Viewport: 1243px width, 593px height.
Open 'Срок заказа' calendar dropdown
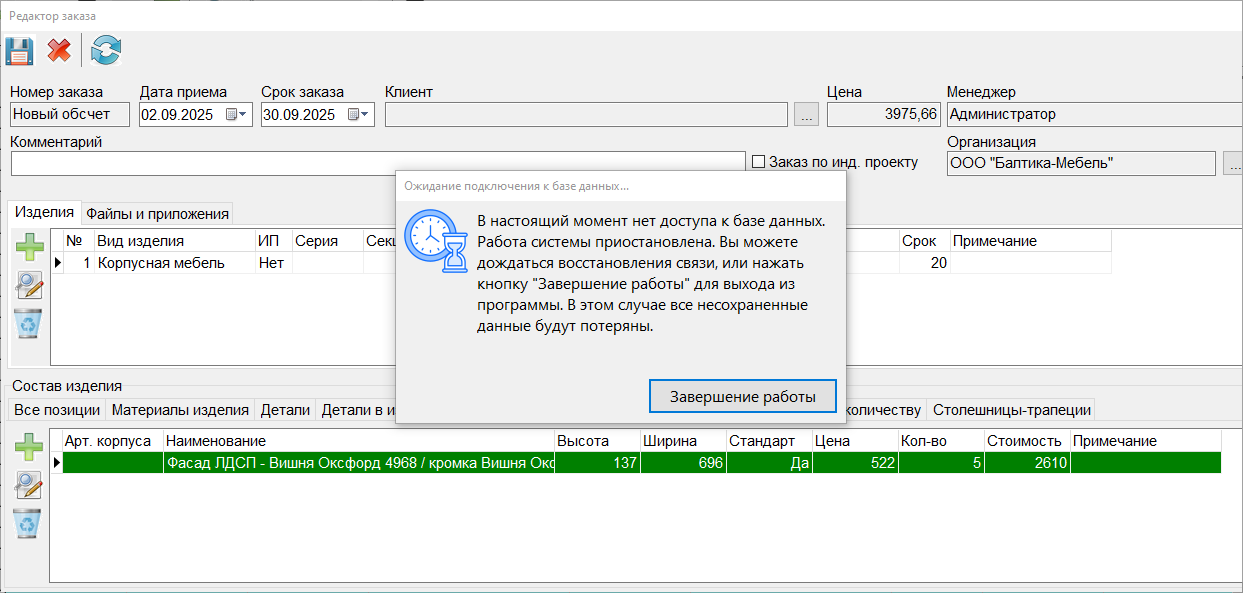359,115
